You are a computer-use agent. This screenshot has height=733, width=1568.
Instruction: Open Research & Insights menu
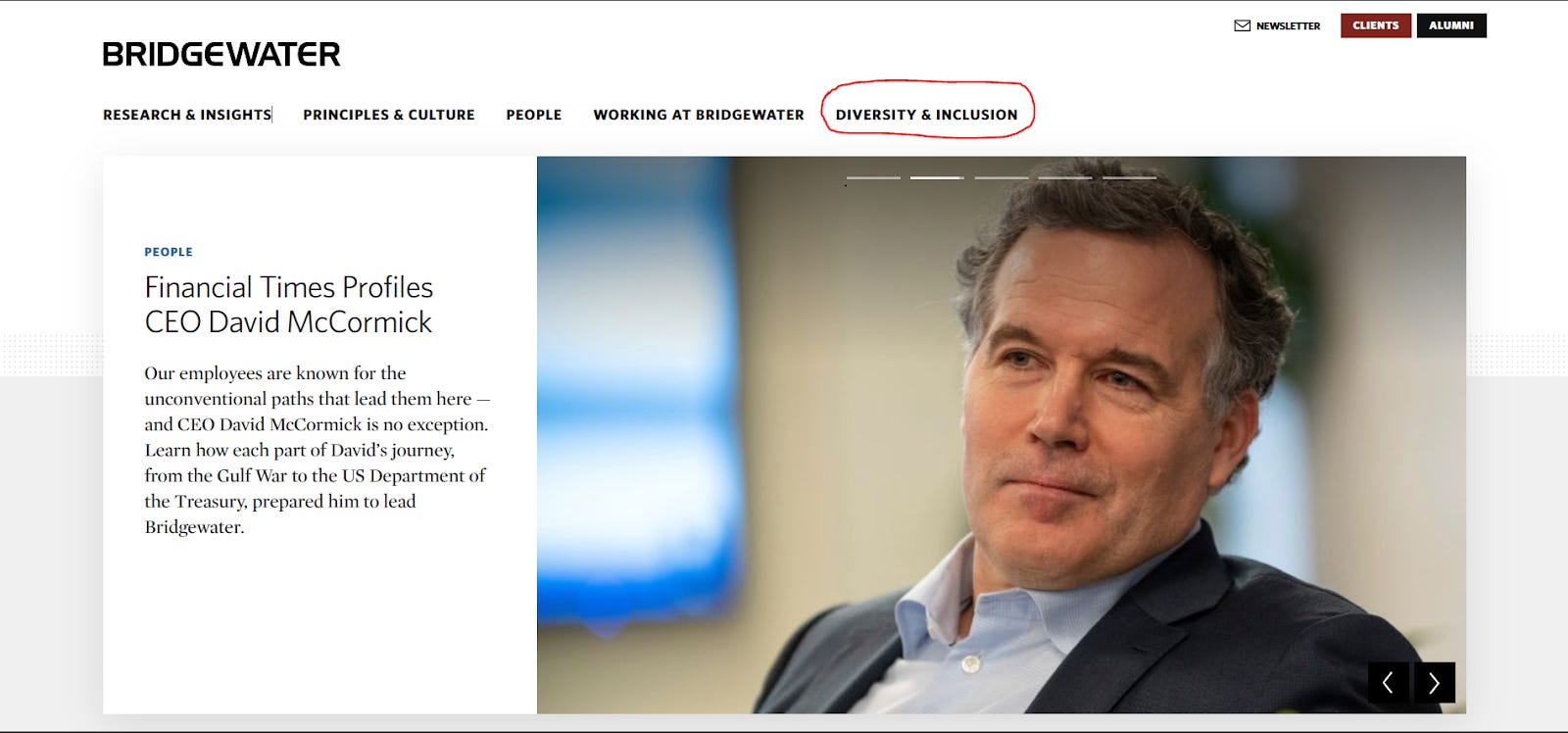point(187,115)
